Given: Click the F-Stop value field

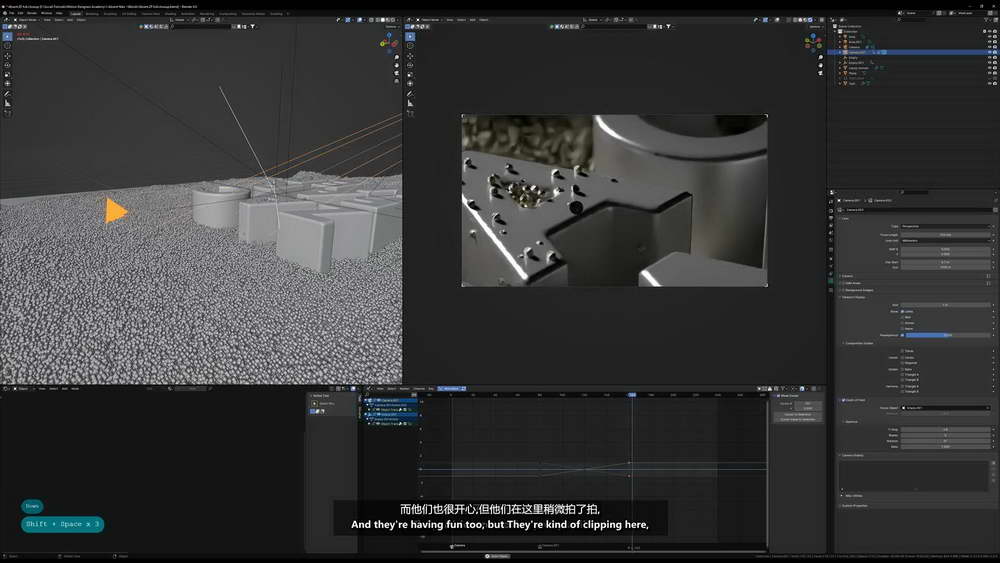Looking at the screenshot, I should click(946, 430).
